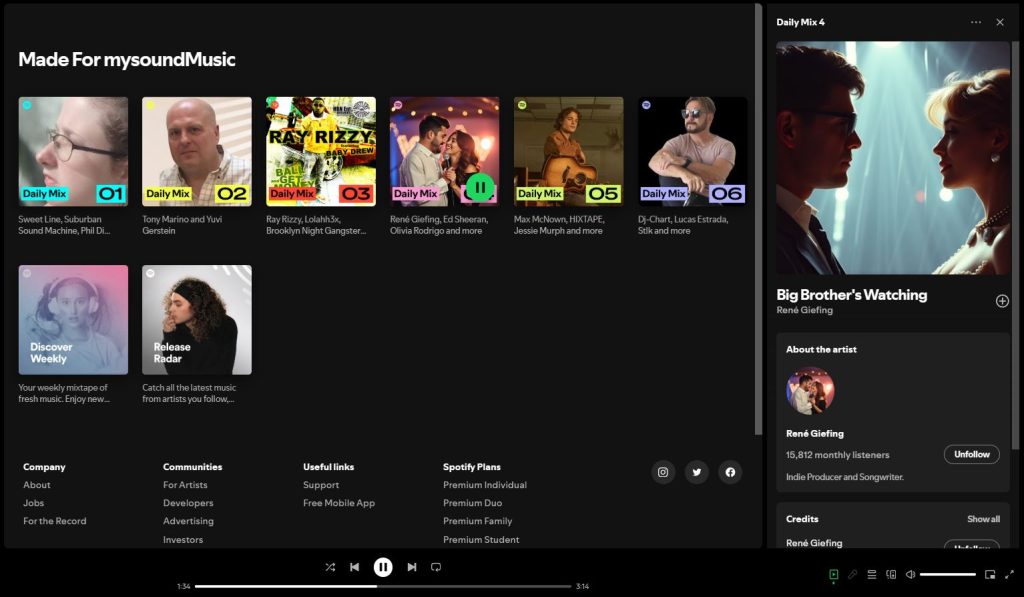Open the Premium Family plan link

click(477, 521)
